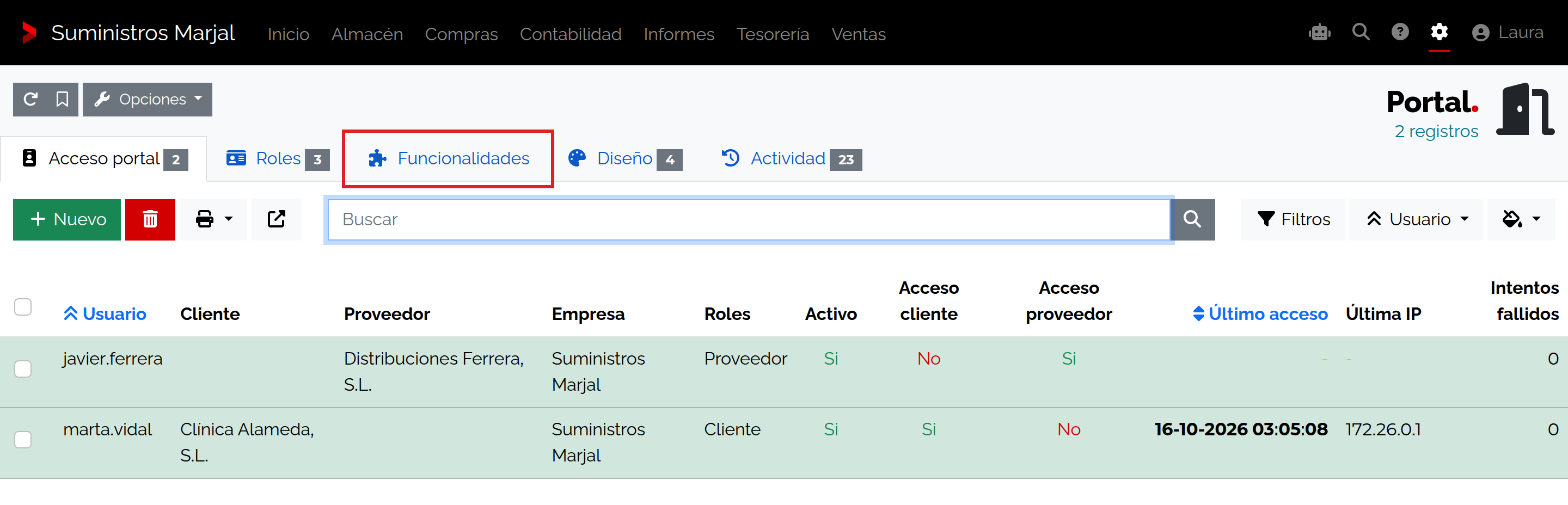Image resolution: width=1568 pixels, height=505 pixels.
Task: Bookmark this page with the bookmark icon
Action: 62,99
